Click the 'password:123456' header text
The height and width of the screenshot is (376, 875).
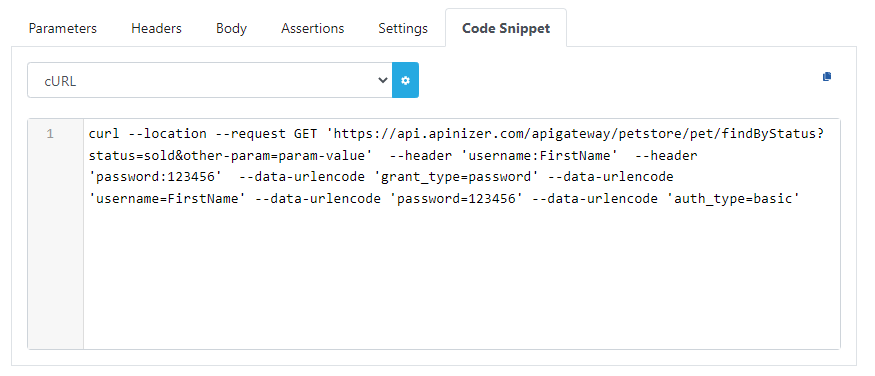(x=156, y=177)
